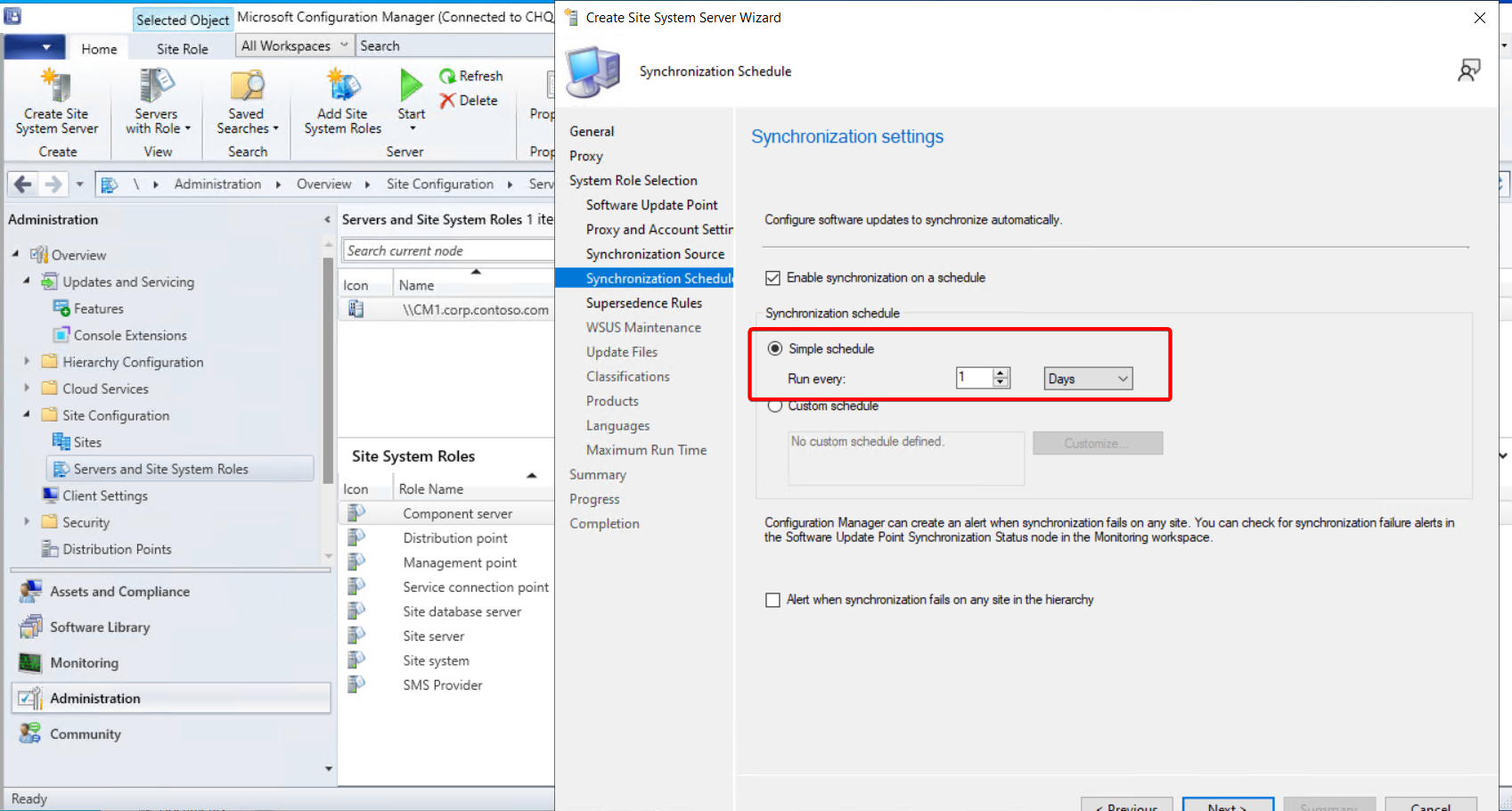Click the Features node icon
1512x811 pixels.
tap(61, 308)
